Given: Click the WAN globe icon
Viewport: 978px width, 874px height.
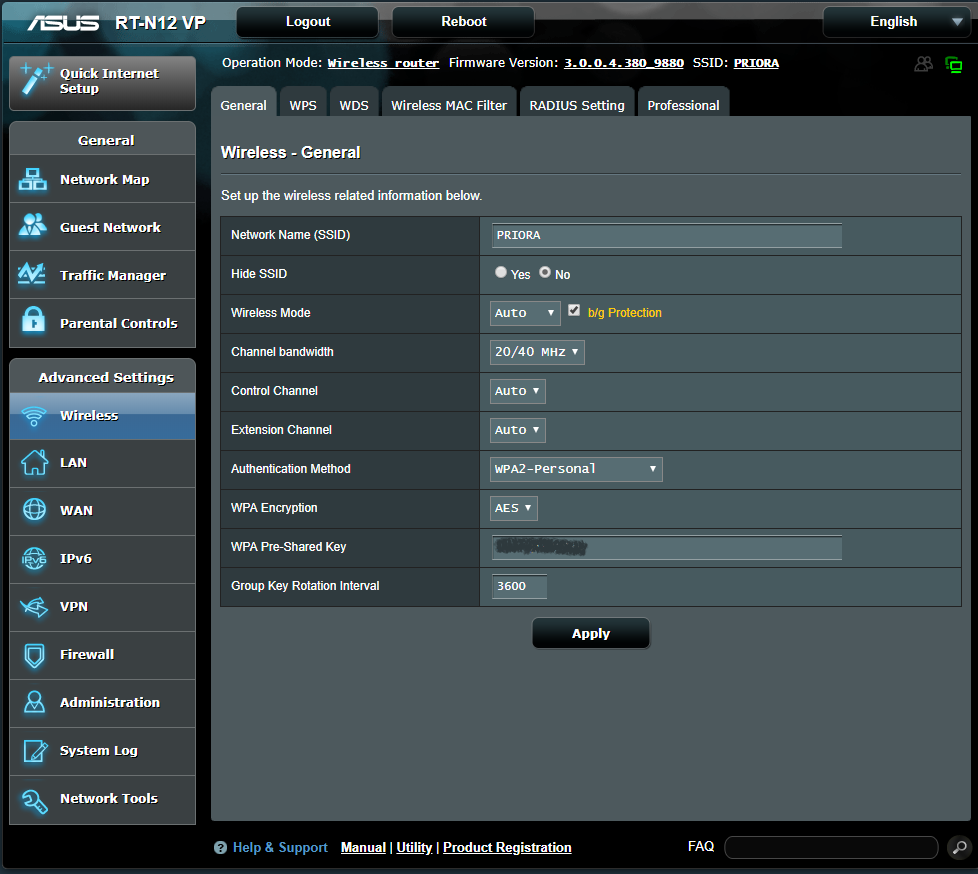Looking at the screenshot, I should click(x=34, y=510).
